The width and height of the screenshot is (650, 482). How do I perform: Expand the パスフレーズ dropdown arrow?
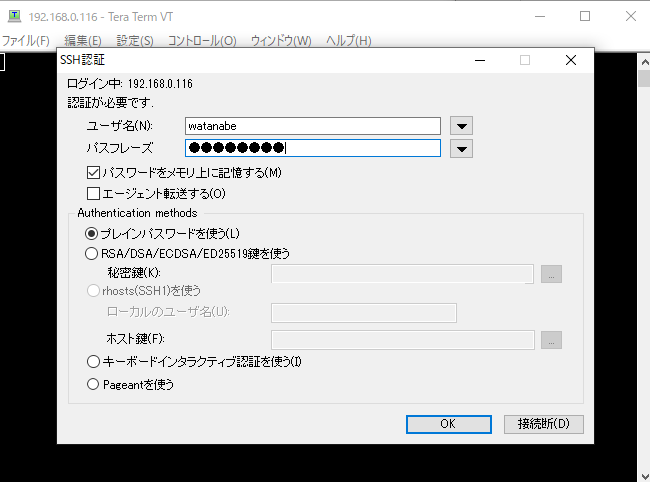(460, 148)
